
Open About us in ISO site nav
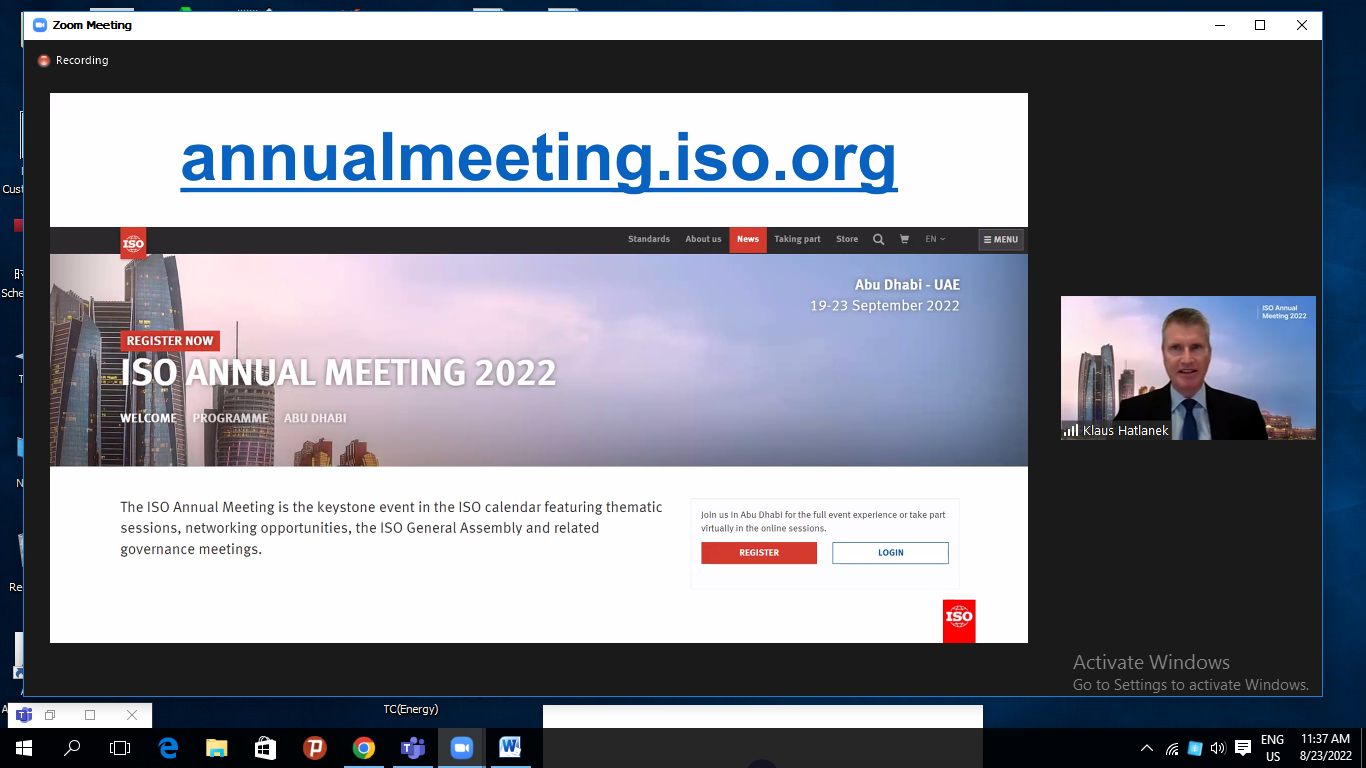tap(703, 240)
